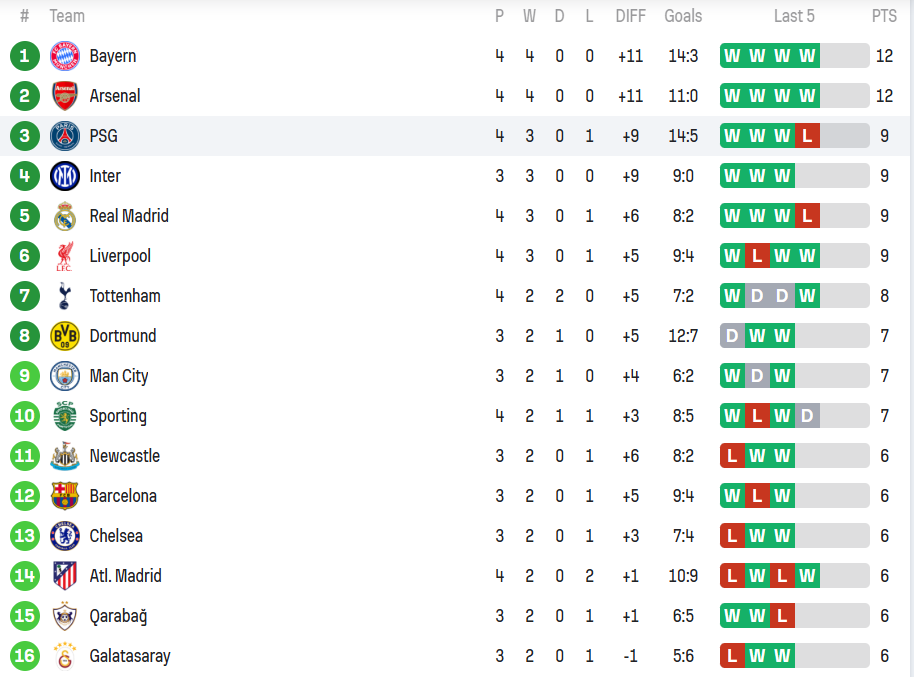This screenshot has width=914, height=677.
Task: Click the Arsenal club crest icon
Action: click(65, 96)
